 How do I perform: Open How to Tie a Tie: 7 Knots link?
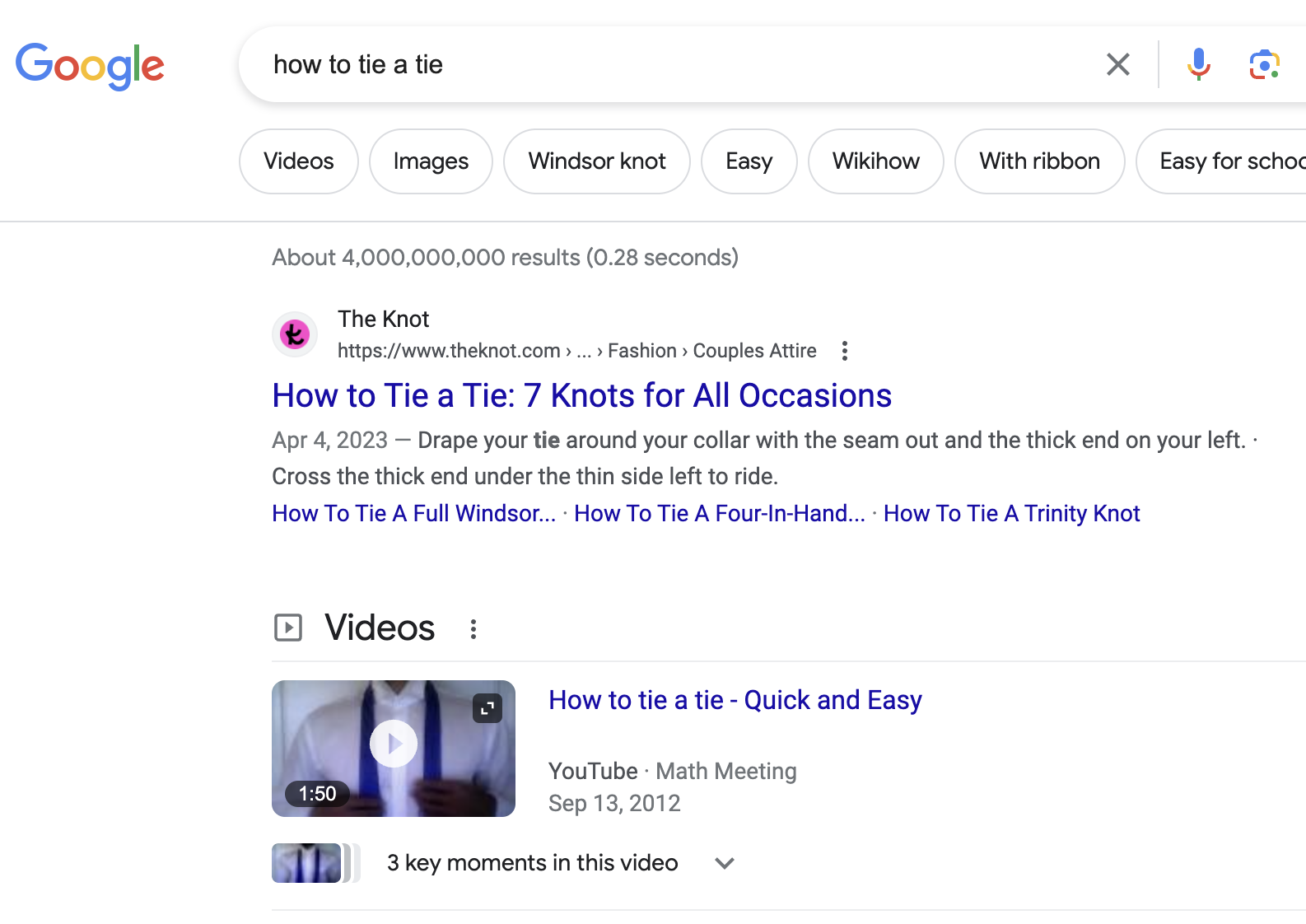coord(581,396)
